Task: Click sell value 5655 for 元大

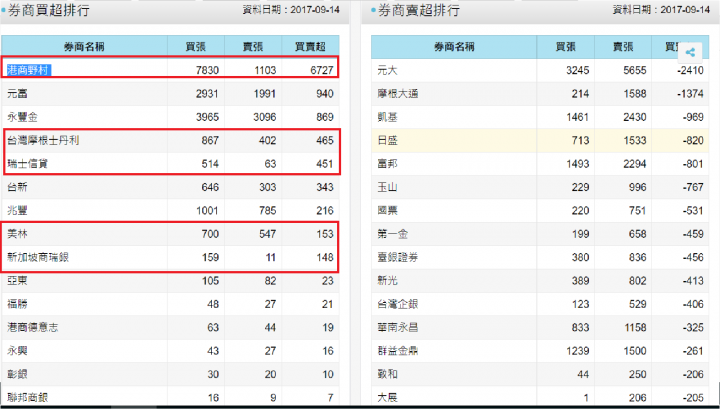Action: tap(635, 70)
